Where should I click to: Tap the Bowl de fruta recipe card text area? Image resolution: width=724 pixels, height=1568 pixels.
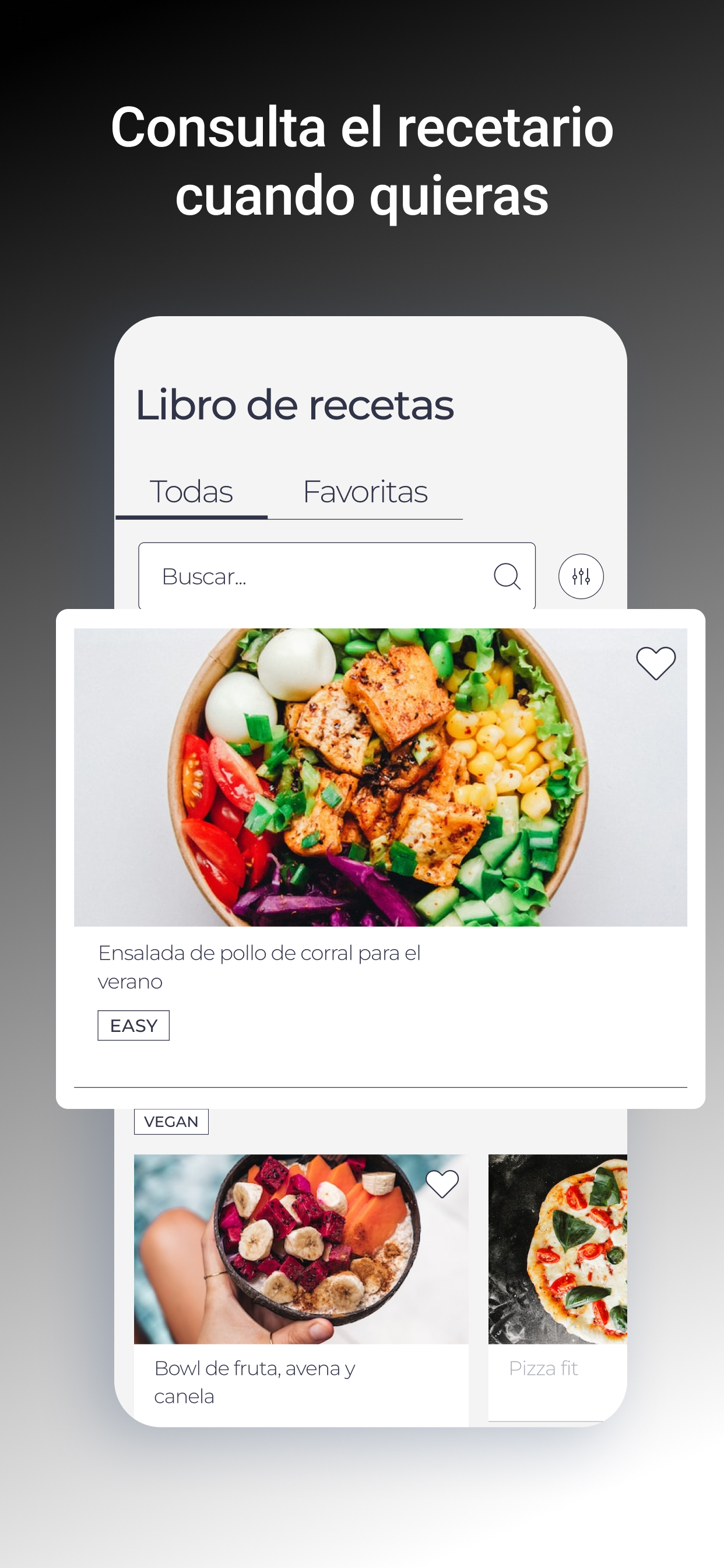pos(301,1384)
